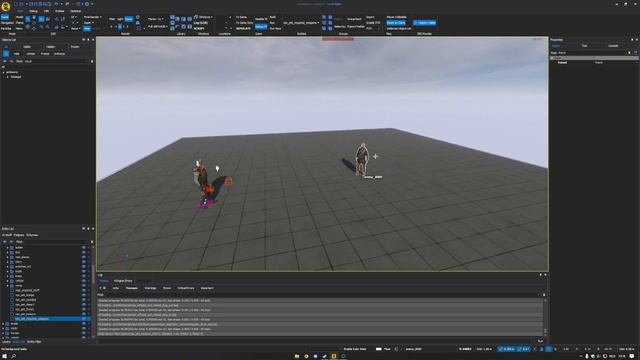Pin the Objects List panel
This screenshot has height=360, width=640.
coord(88,40)
